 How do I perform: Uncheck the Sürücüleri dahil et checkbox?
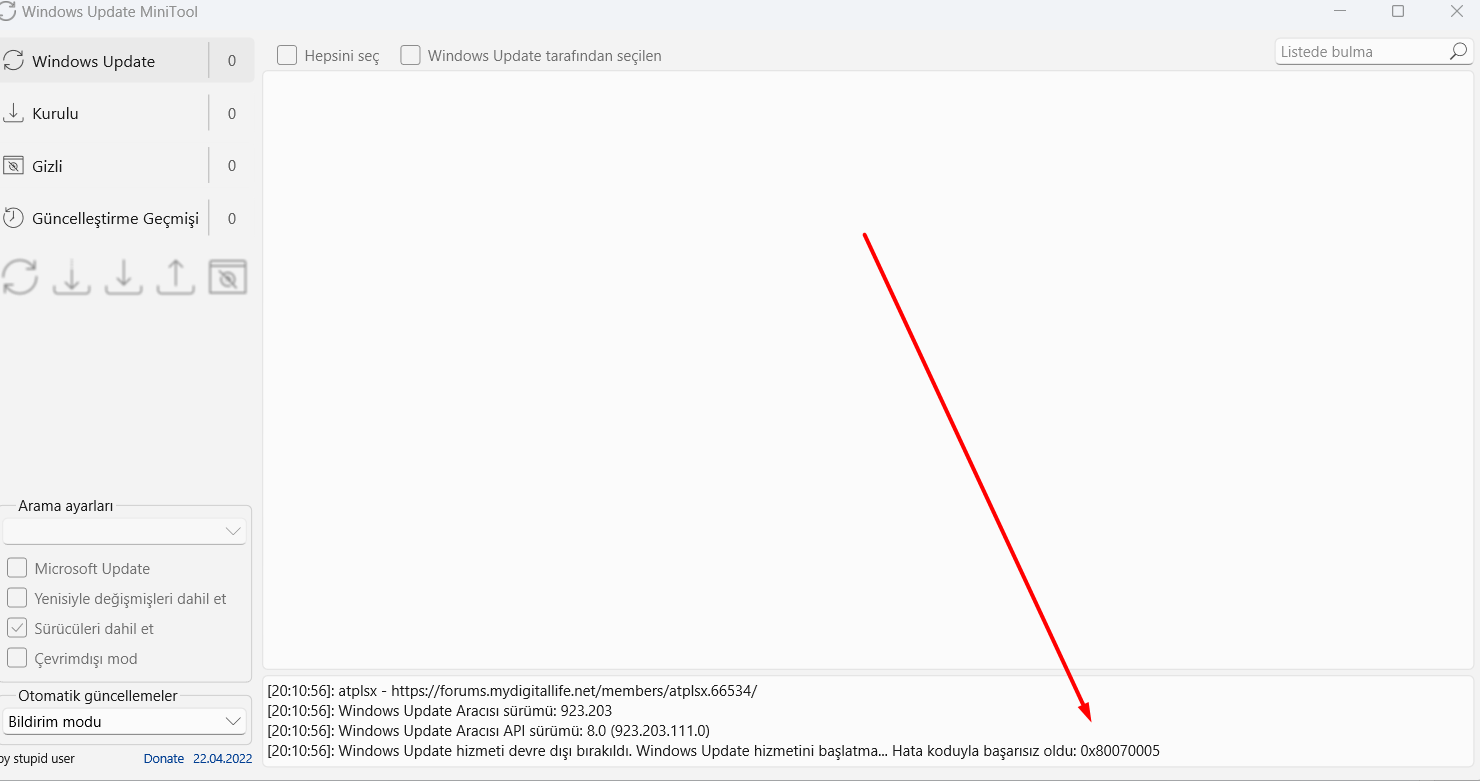pyautogui.click(x=17, y=628)
